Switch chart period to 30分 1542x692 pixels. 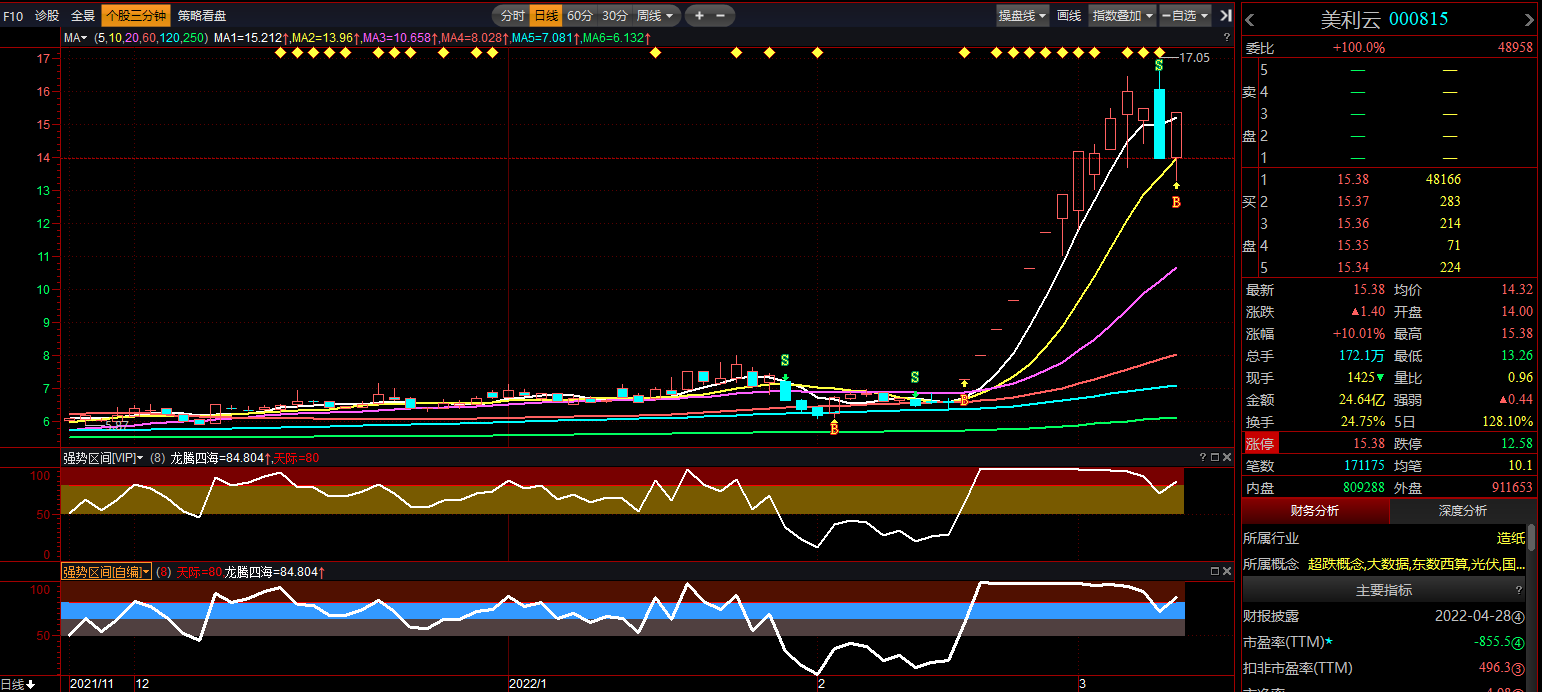615,16
